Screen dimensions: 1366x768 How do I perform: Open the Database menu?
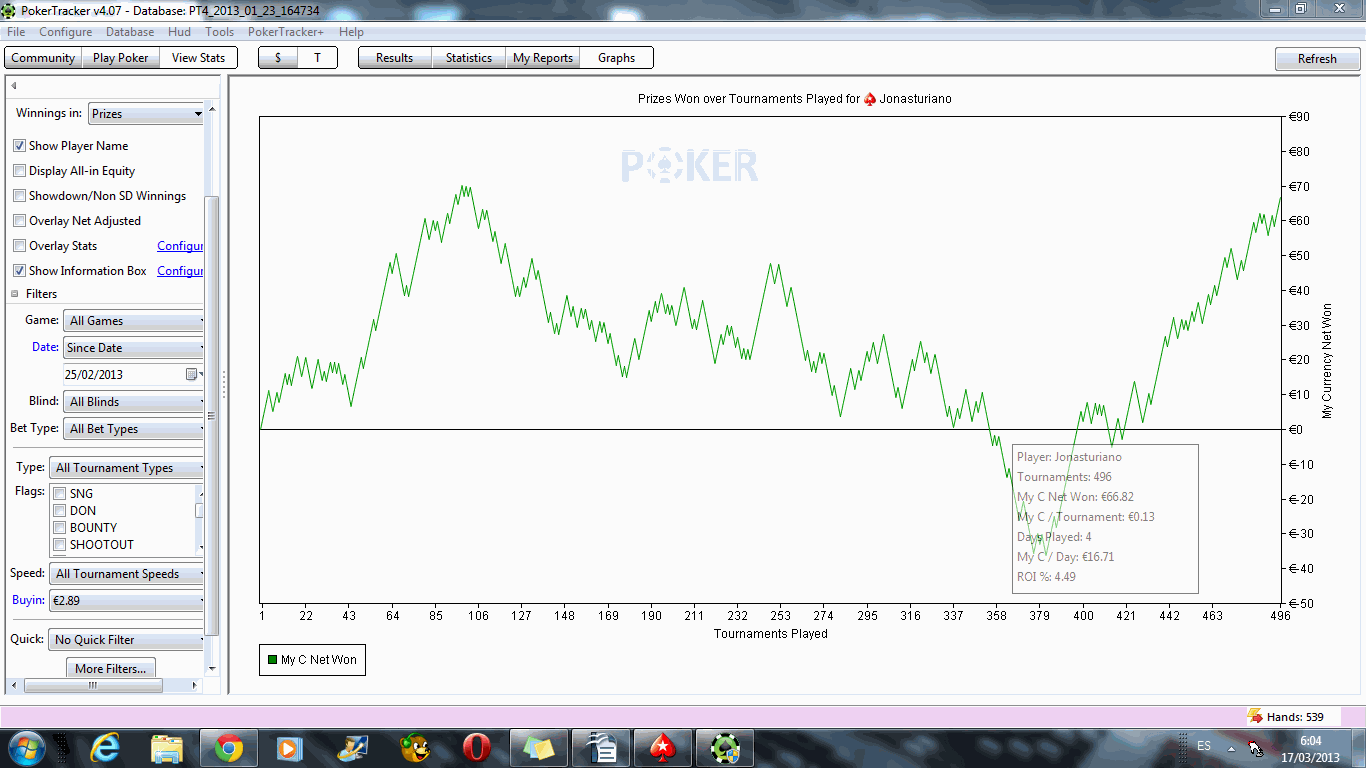point(130,32)
